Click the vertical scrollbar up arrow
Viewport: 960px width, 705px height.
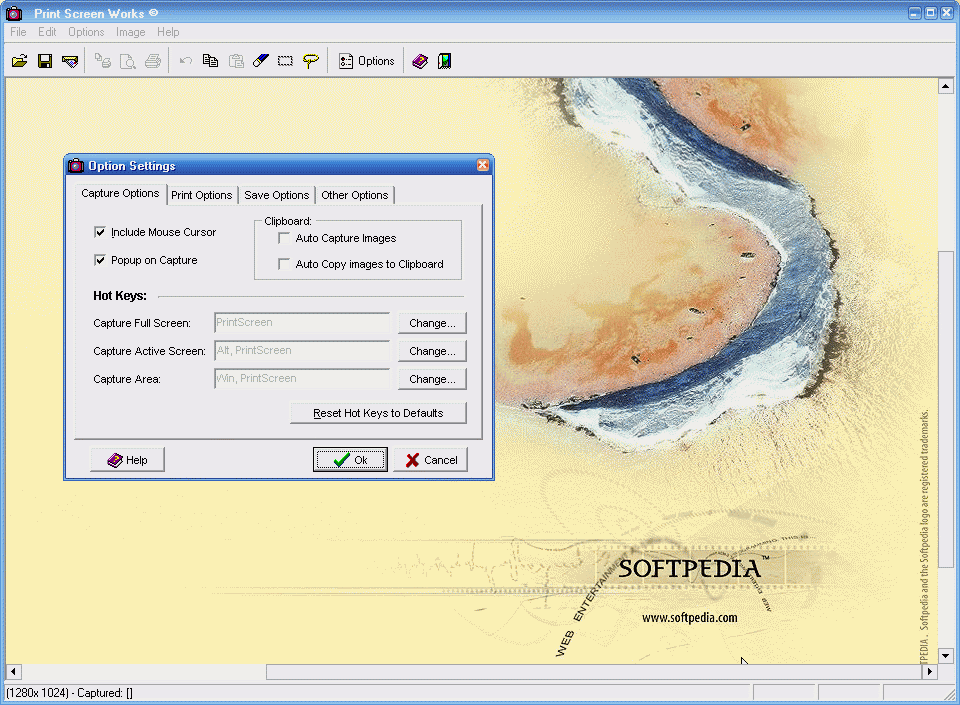tap(946, 86)
